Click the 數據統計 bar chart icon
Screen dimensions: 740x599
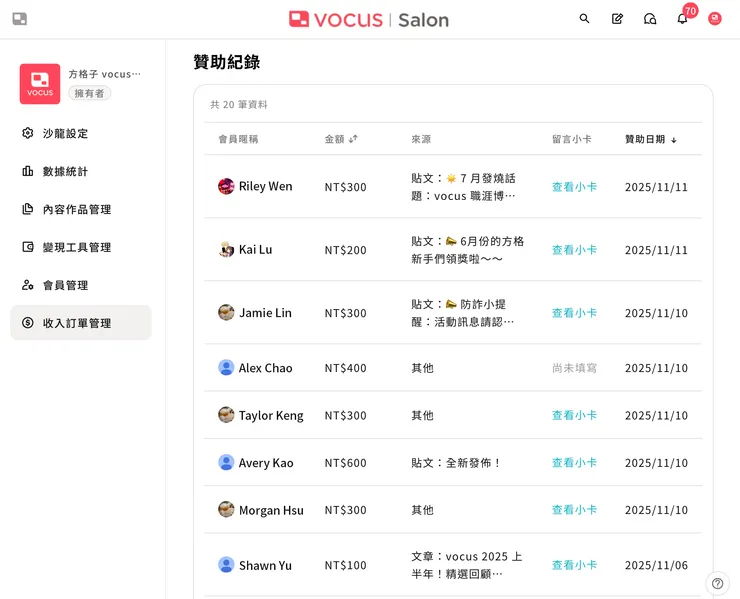tap(28, 171)
